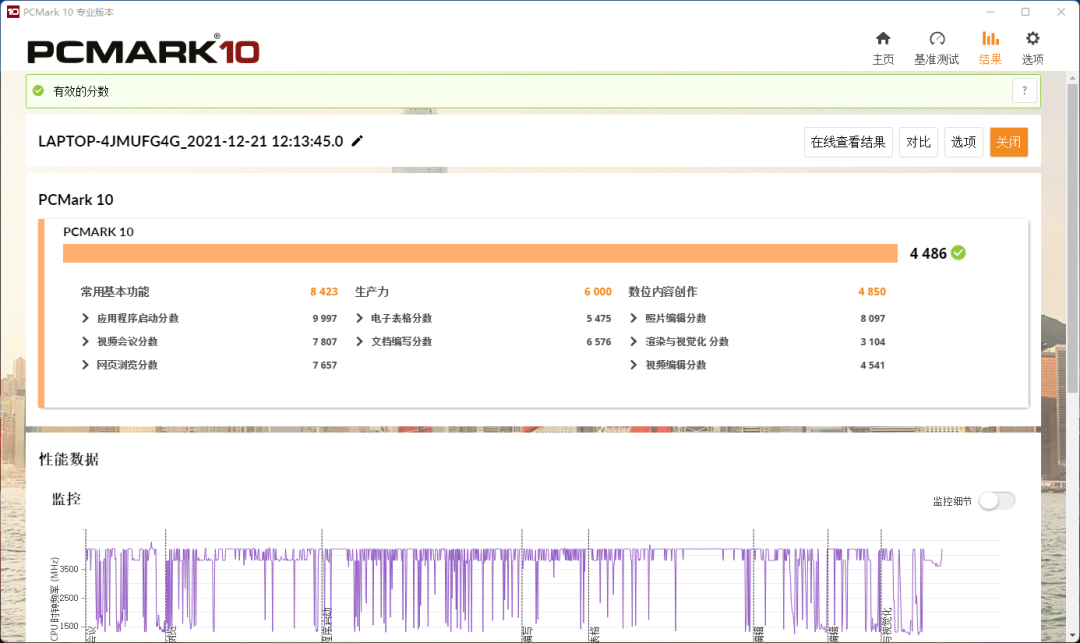Click the green valid-score checkmark beside 4 486
The image size is (1080, 643).
[958, 253]
